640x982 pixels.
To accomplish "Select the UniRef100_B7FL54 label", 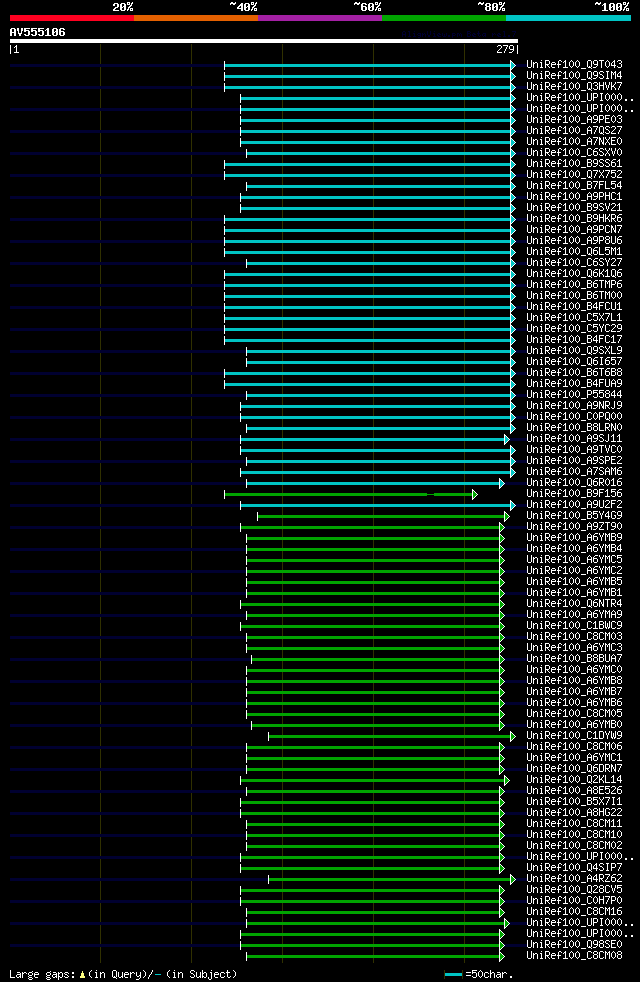I will 574,186.
